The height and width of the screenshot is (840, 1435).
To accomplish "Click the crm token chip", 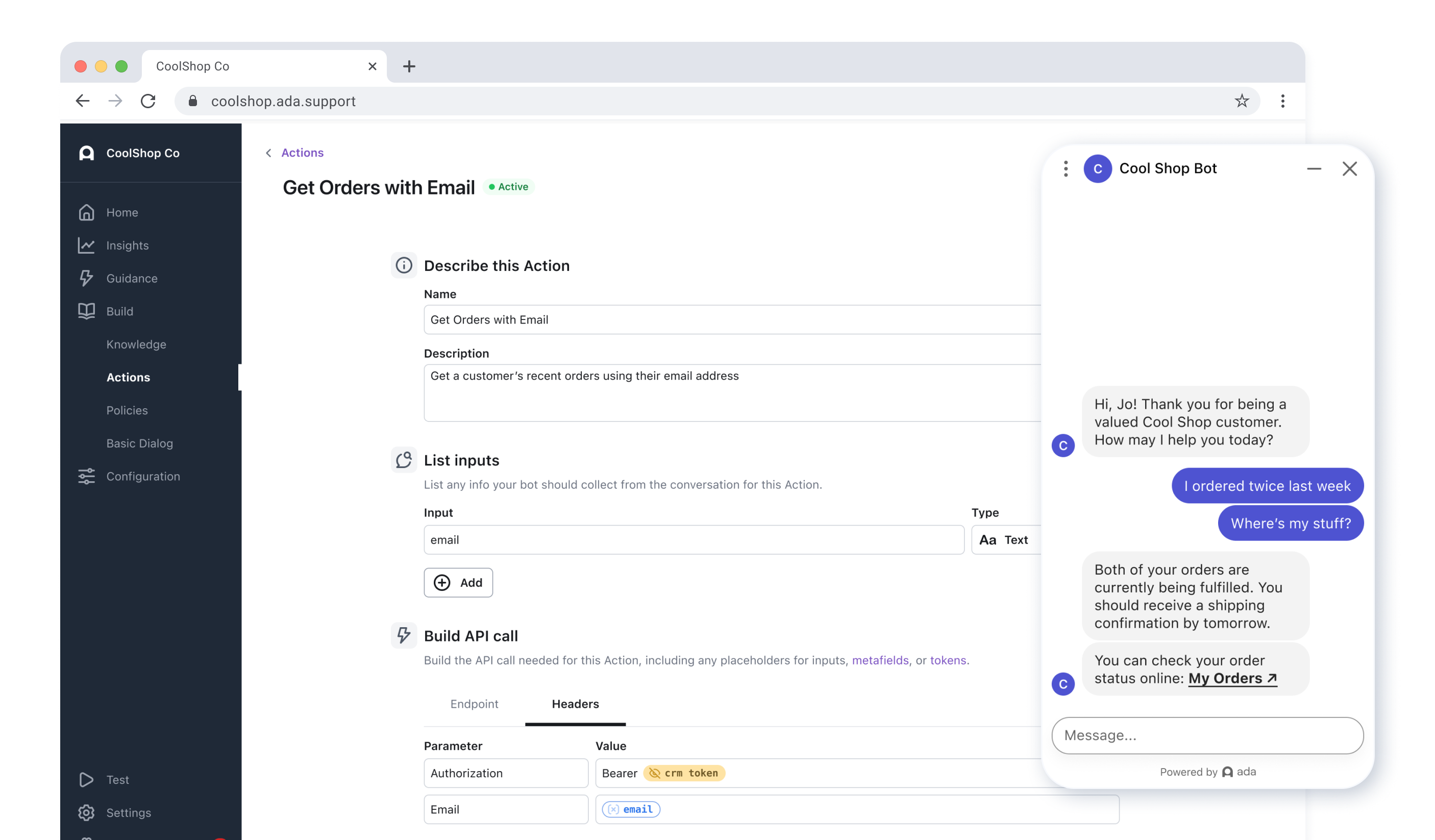I will pyautogui.click(x=684, y=773).
